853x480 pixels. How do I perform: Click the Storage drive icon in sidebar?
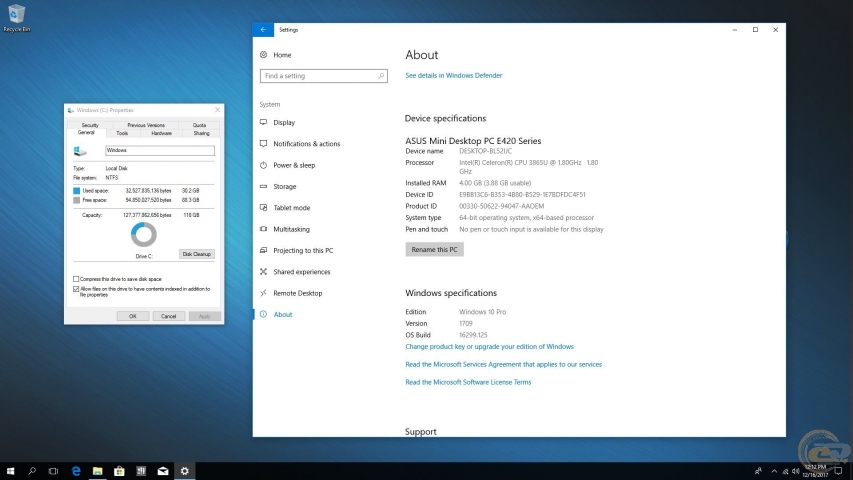click(264, 186)
